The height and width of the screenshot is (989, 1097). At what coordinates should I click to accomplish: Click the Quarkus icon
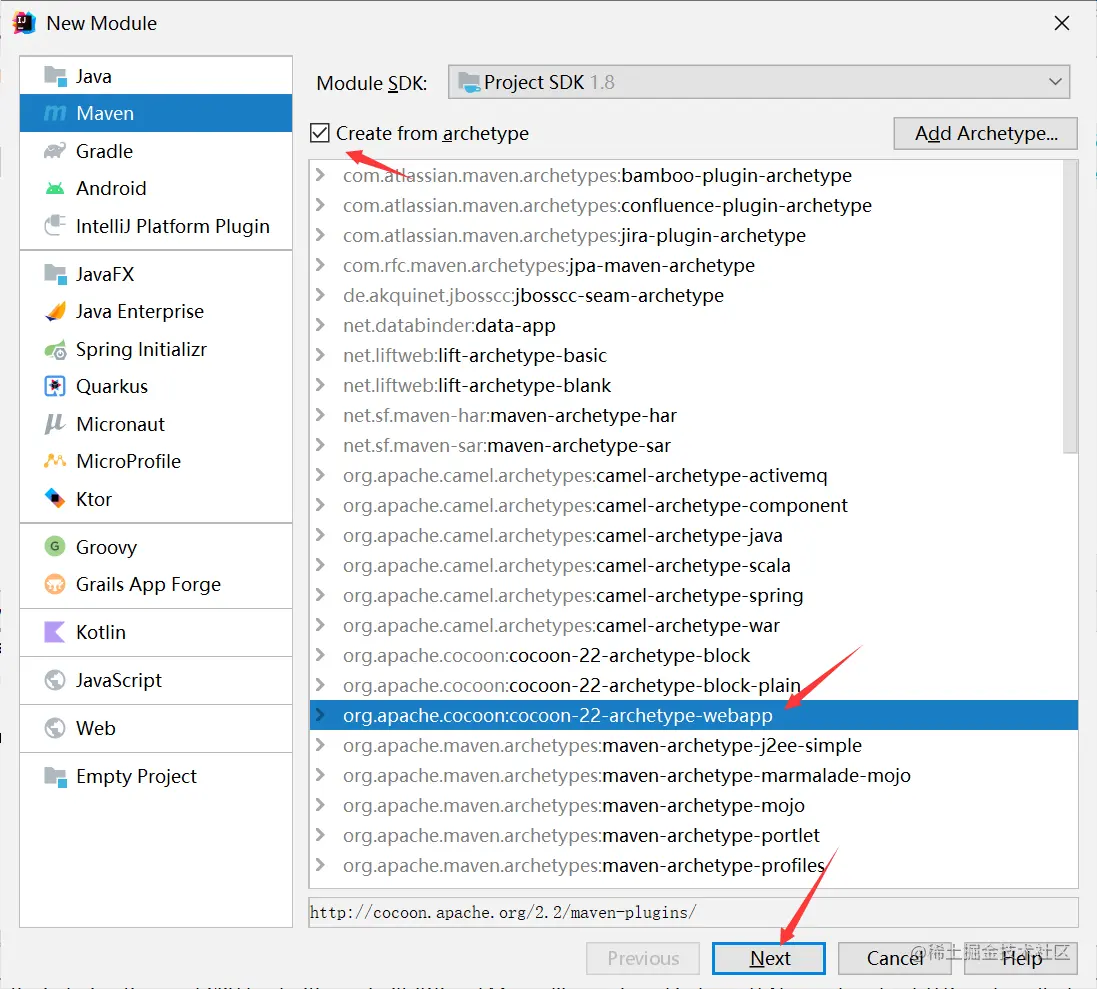55,386
